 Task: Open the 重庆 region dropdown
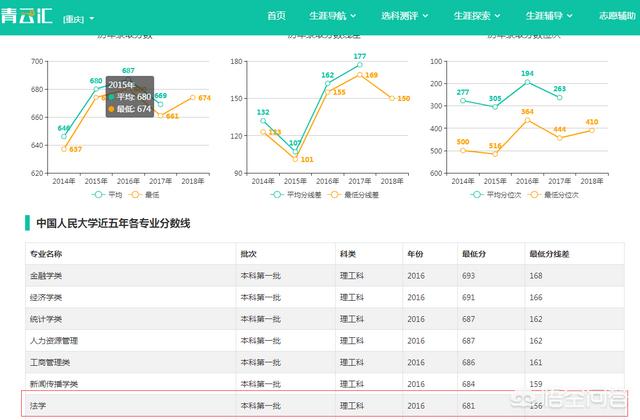tap(78, 19)
